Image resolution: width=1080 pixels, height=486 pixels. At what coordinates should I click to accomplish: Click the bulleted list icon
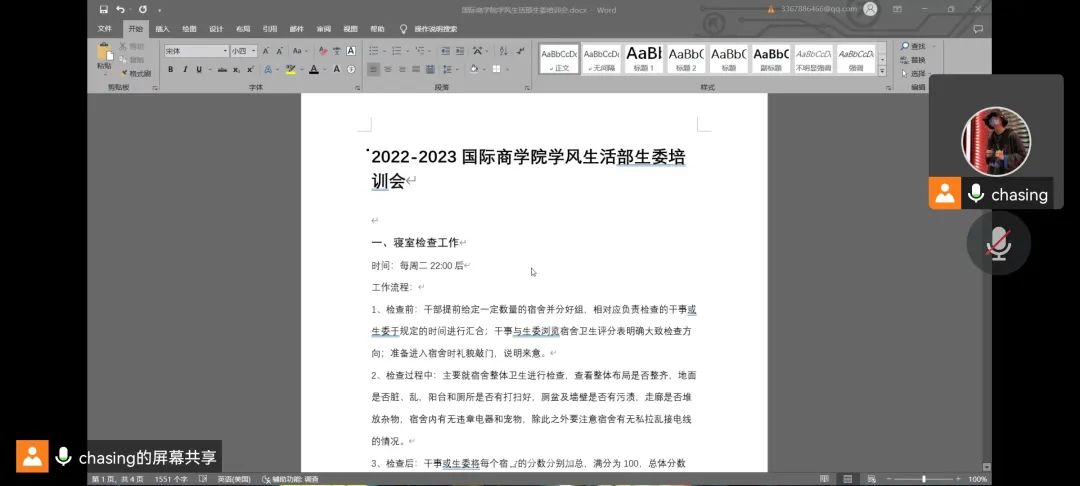pos(374,51)
